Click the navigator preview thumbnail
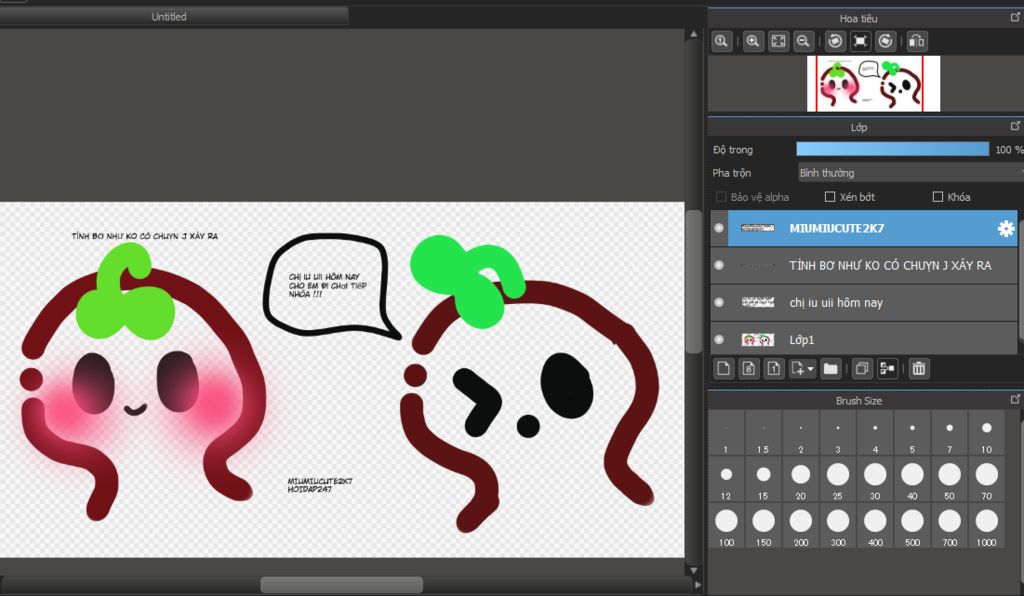This screenshot has height=596, width=1024. (873, 84)
